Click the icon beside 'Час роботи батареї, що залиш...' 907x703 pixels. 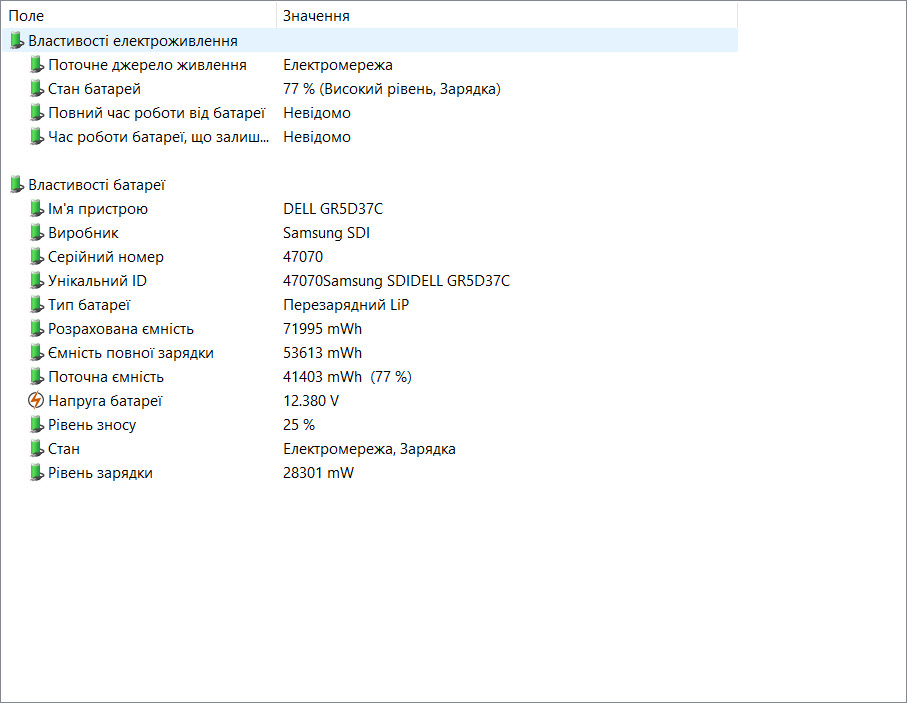point(36,137)
